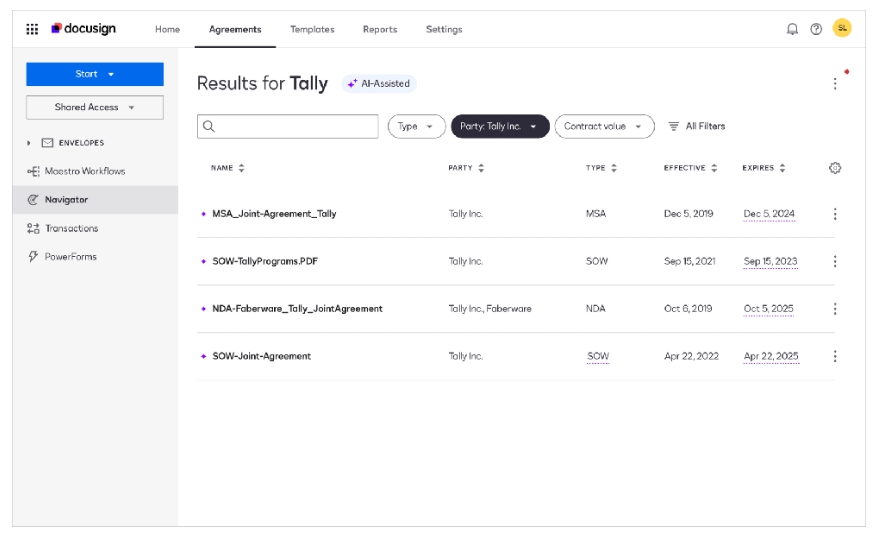Image resolution: width=881 pixels, height=535 pixels.
Task: Open the app launcher grid icon
Action: point(31,29)
